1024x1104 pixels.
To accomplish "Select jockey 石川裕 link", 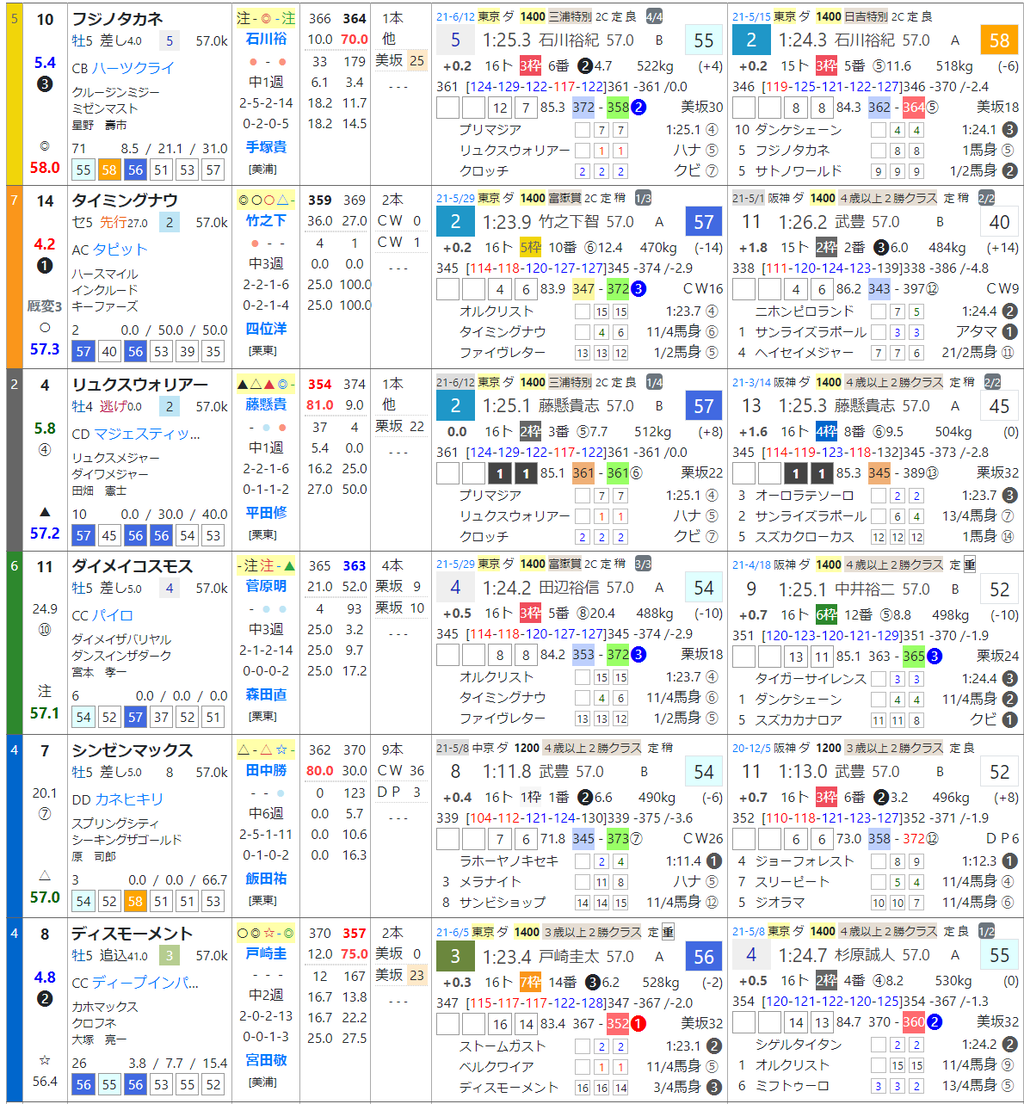I will [x=266, y=39].
